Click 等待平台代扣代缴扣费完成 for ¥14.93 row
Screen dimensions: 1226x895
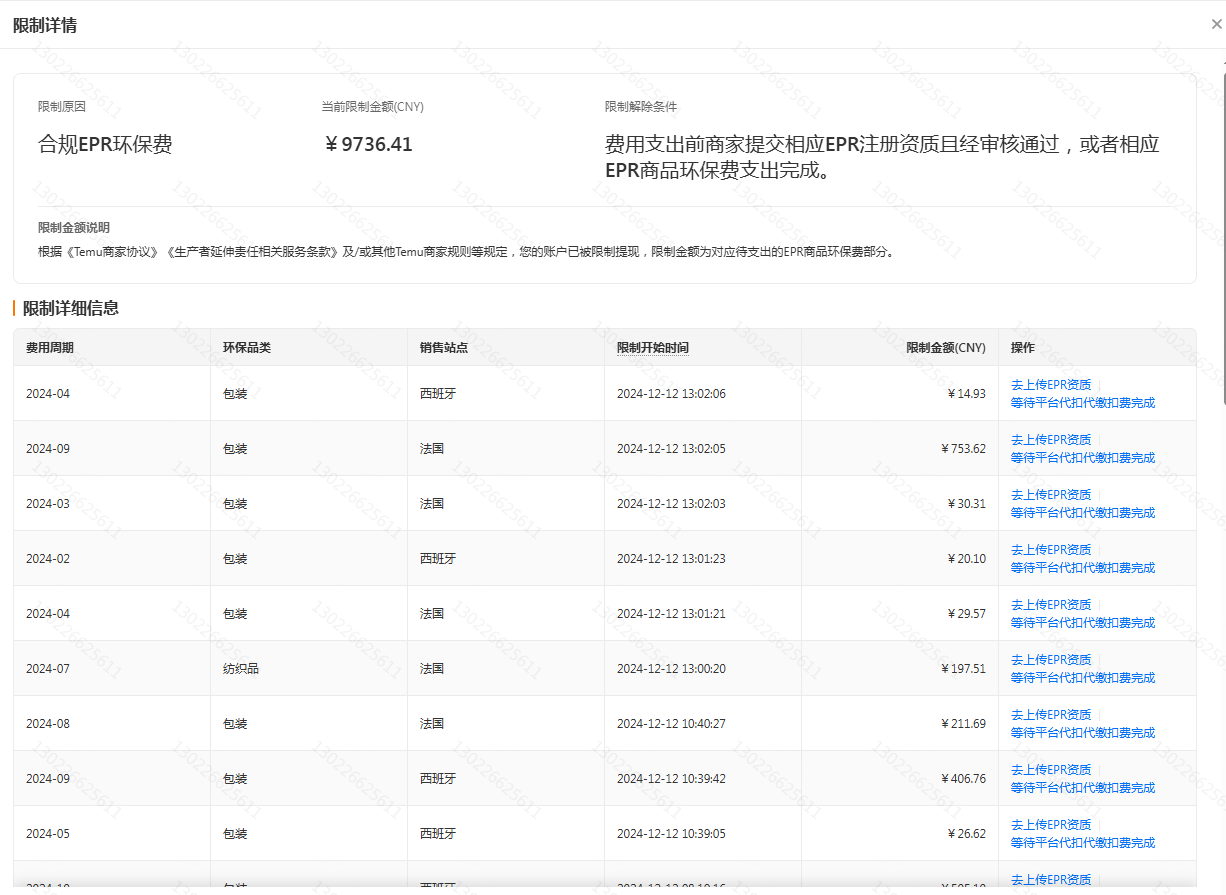tap(1083, 403)
